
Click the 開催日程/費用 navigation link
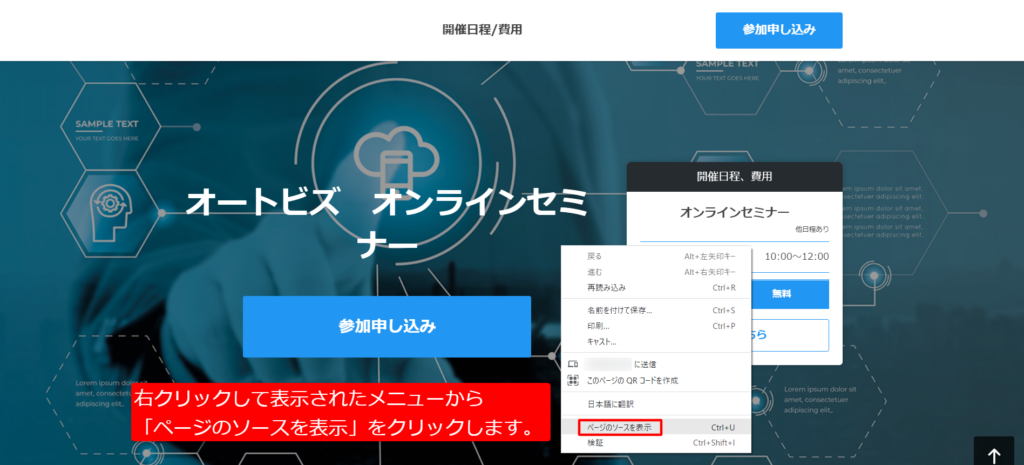coord(482,30)
